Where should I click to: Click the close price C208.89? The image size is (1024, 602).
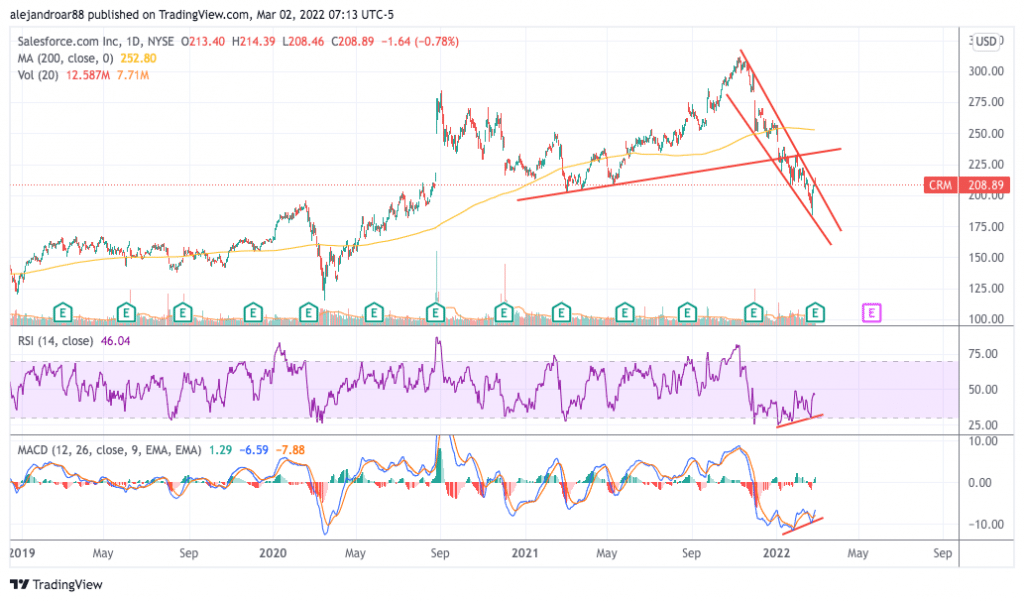(x=352, y=41)
